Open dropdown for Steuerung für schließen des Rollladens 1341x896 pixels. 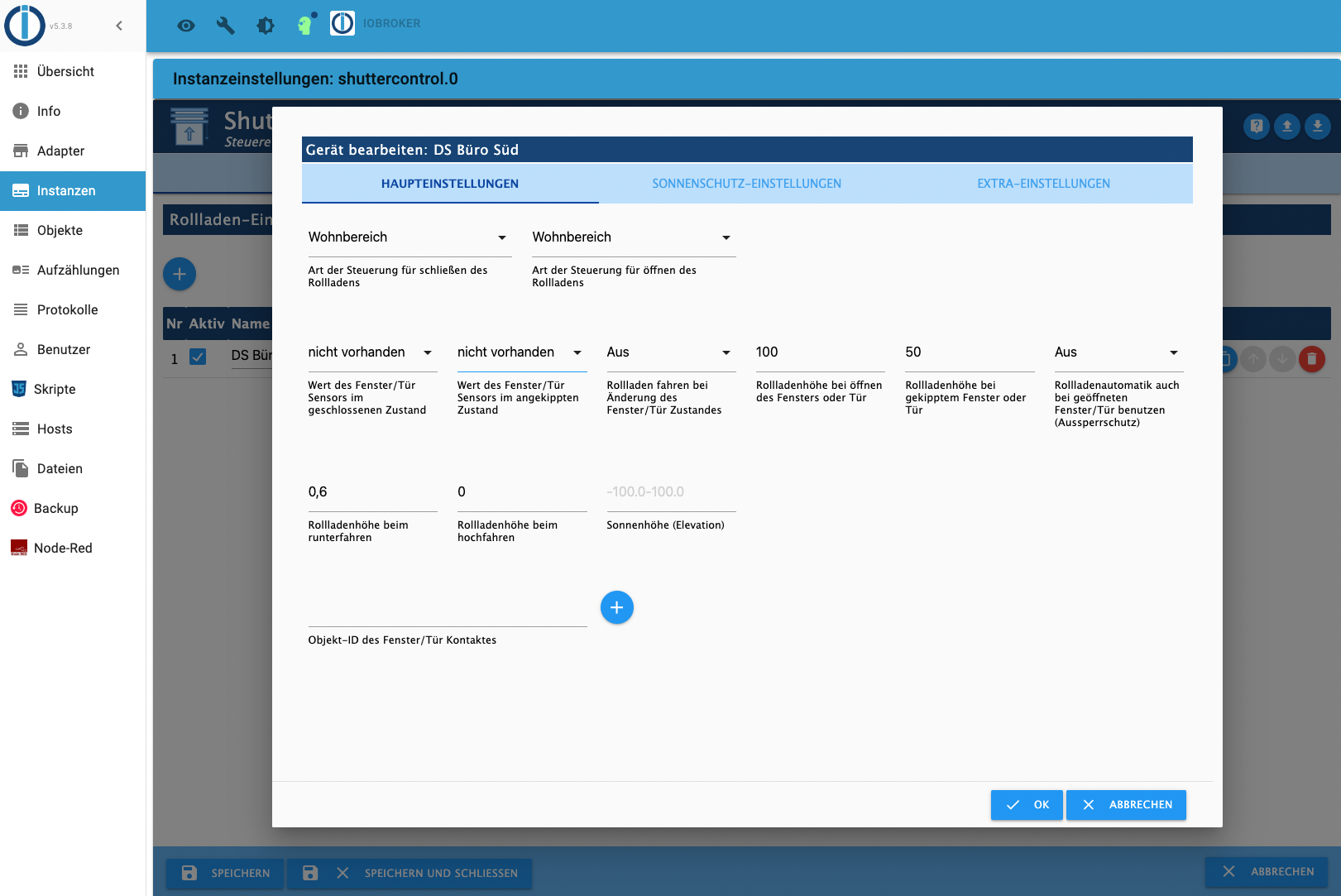(x=409, y=237)
